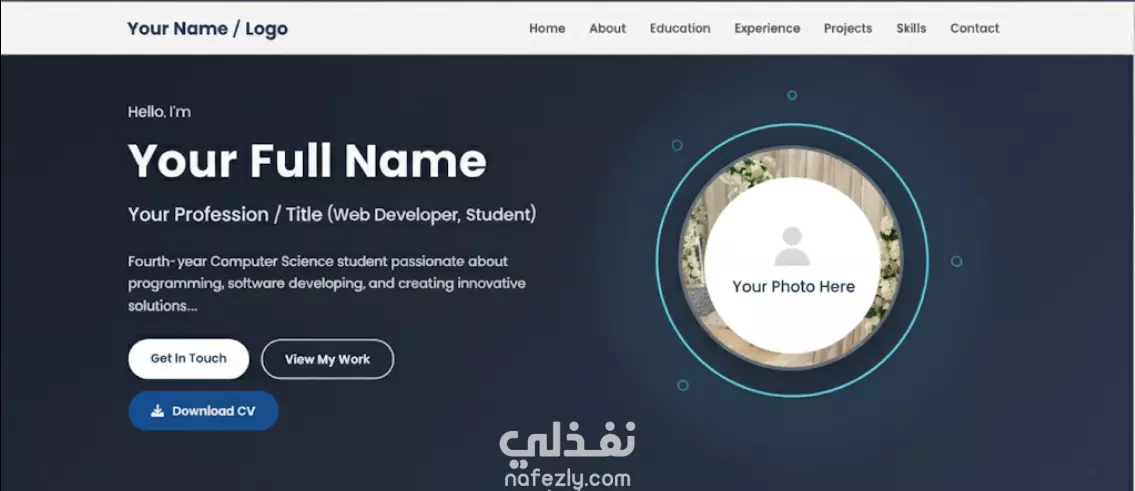Image resolution: width=1135 pixels, height=491 pixels.
Task: Click the Your Name / Logo brand
Action: click(208, 29)
